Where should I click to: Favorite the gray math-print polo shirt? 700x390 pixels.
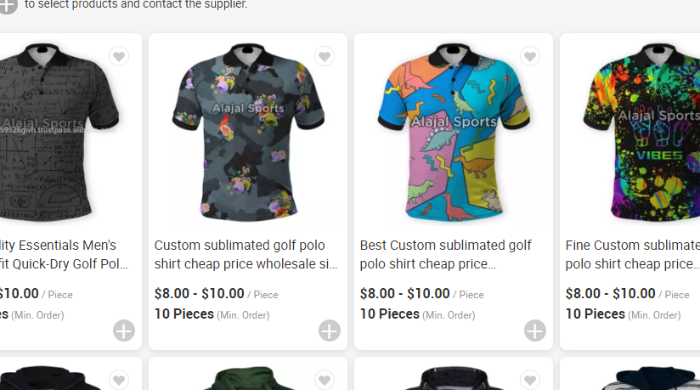[x=119, y=57]
